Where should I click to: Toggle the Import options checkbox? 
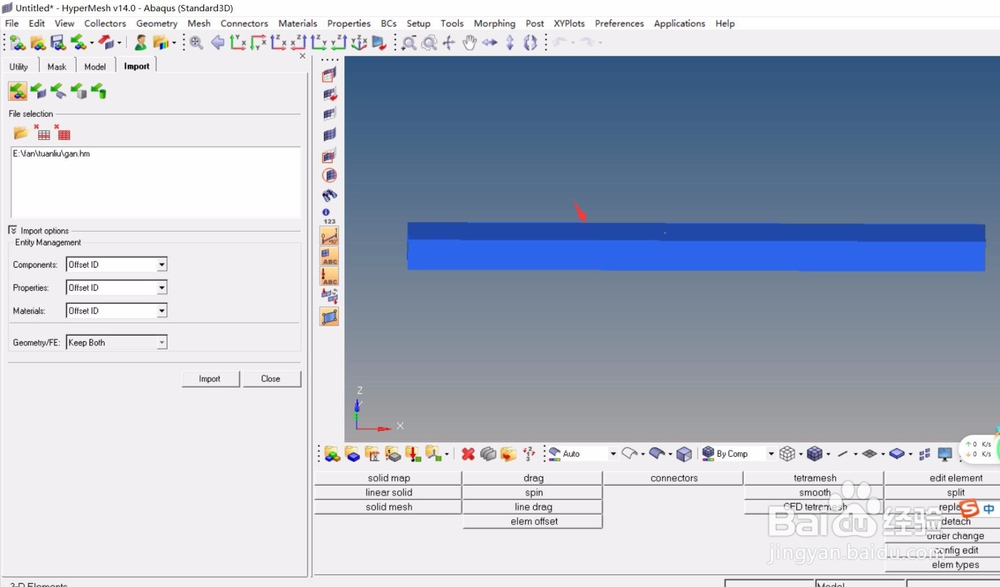12,230
